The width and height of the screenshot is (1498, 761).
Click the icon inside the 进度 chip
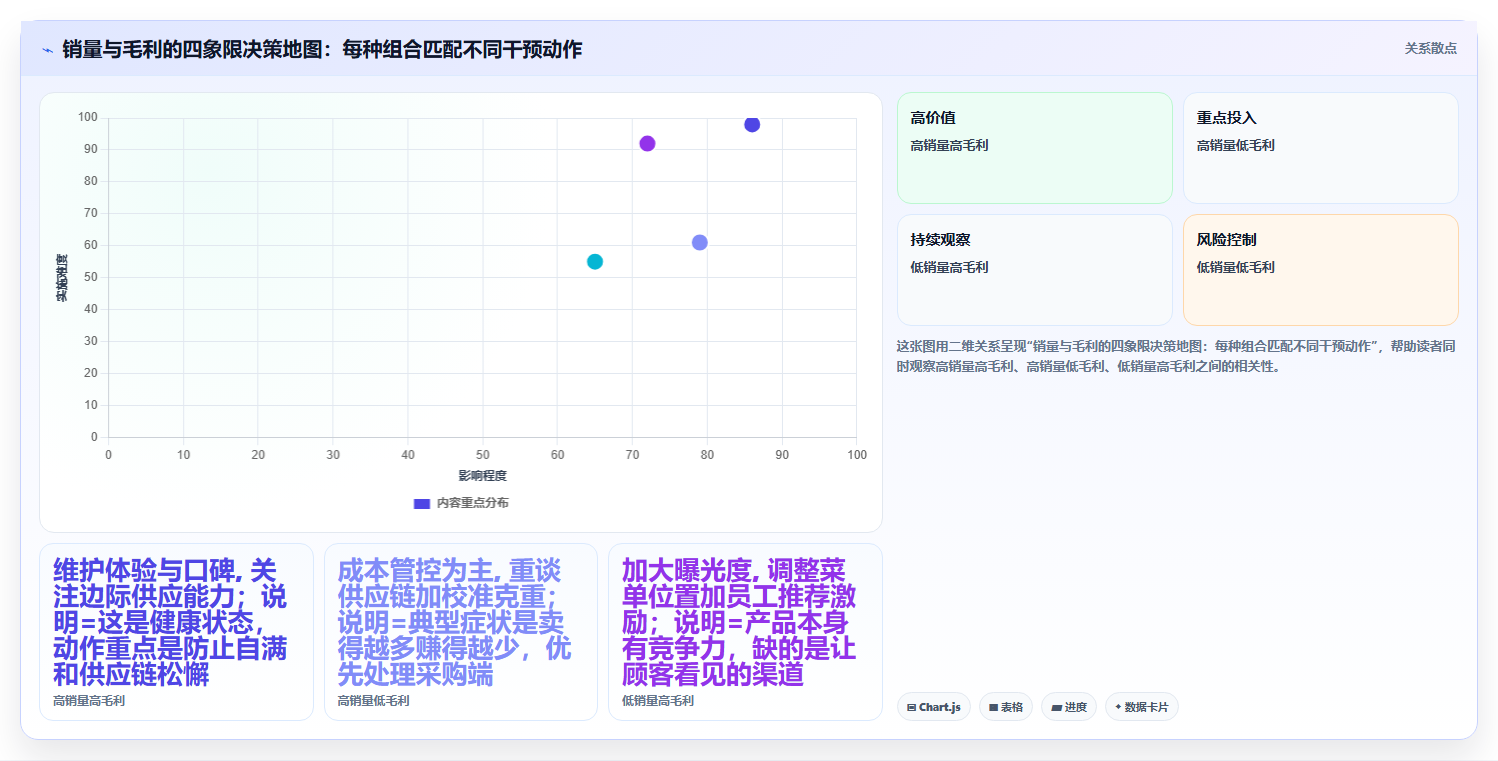coord(1056,707)
